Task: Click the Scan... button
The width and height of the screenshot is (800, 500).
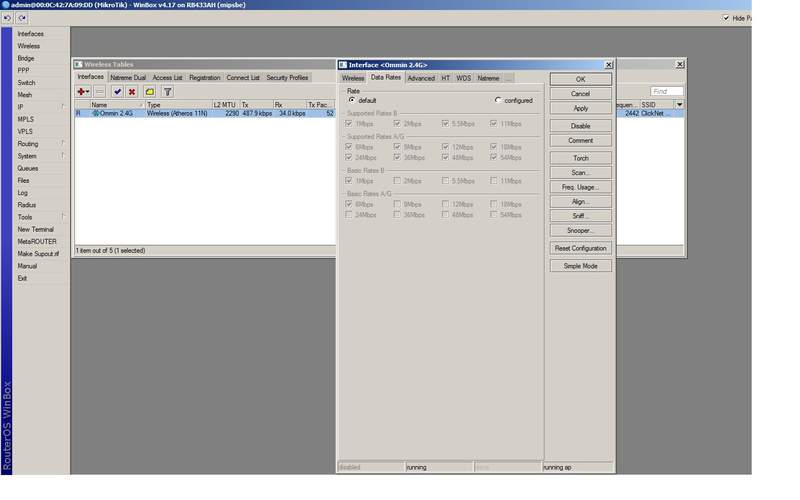Action: pos(581,172)
